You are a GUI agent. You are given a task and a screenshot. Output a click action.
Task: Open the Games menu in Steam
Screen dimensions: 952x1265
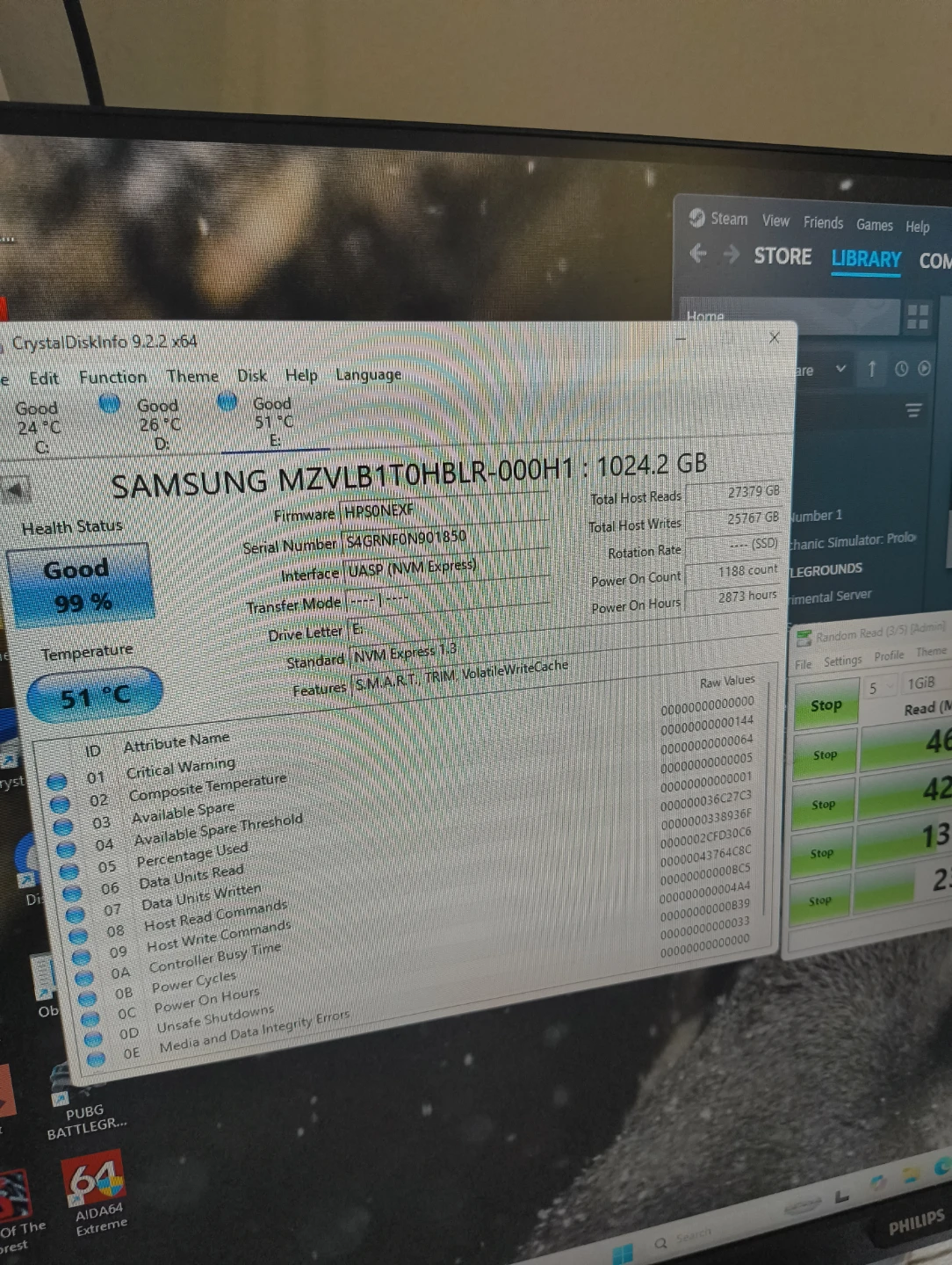pos(875,225)
